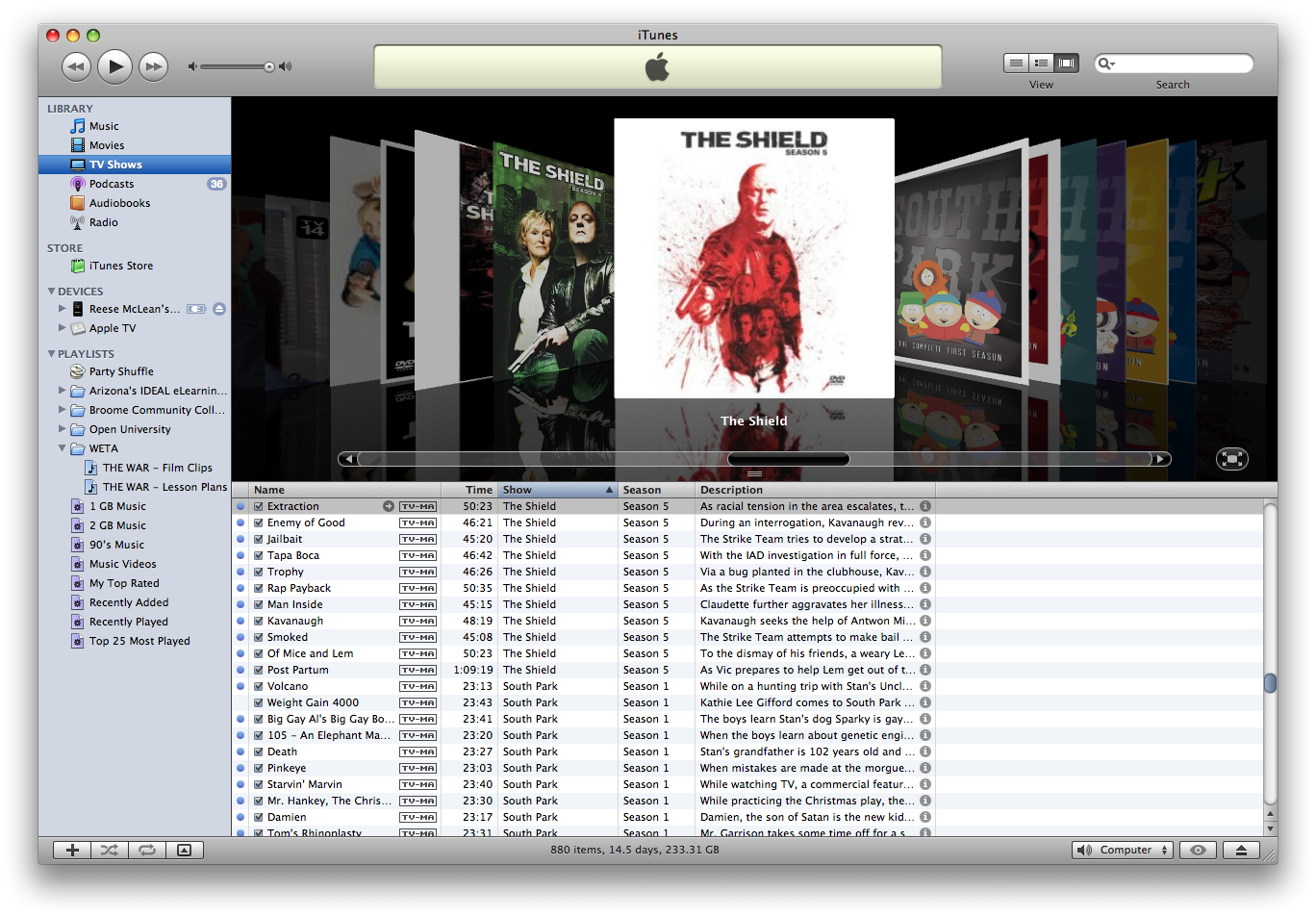Click the Create playlist plus button
1316x917 pixels.
[72, 850]
